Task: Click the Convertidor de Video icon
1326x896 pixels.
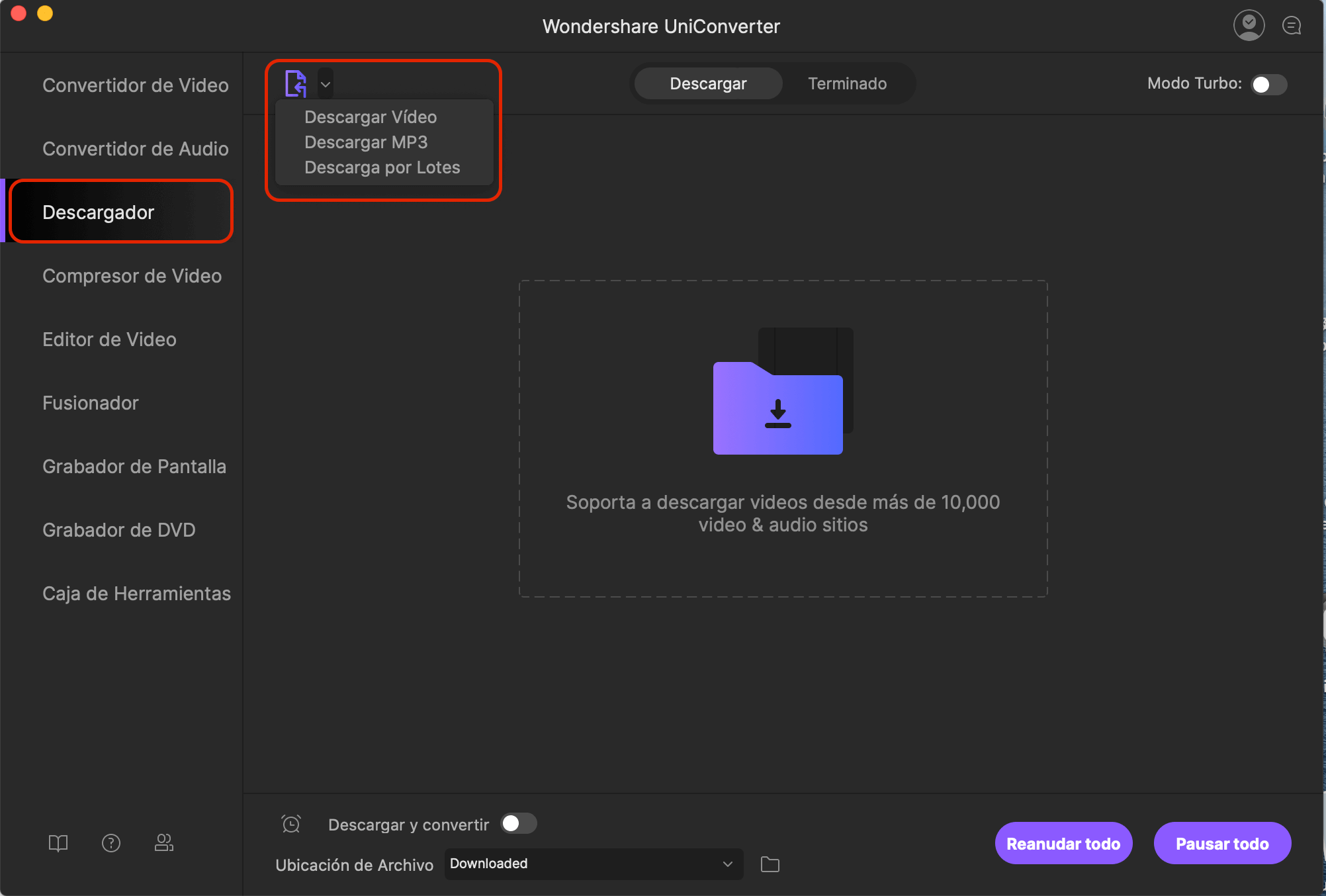Action: pos(134,84)
